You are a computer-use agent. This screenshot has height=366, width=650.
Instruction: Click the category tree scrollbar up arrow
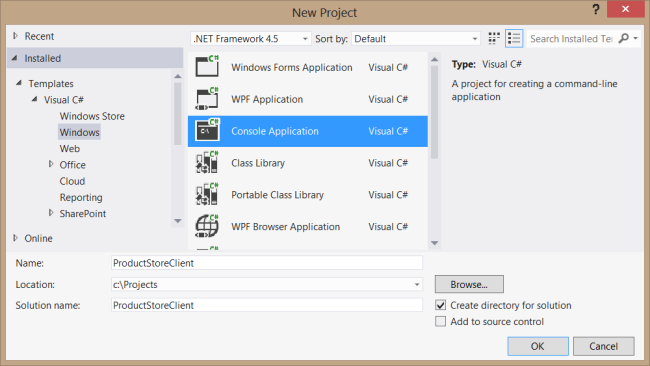coord(178,76)
